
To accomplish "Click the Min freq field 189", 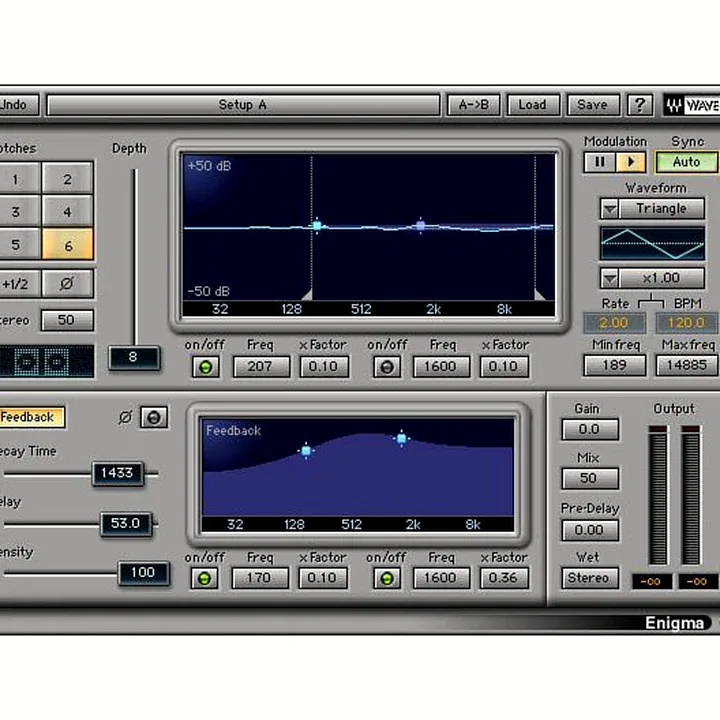I will (614, 366).
